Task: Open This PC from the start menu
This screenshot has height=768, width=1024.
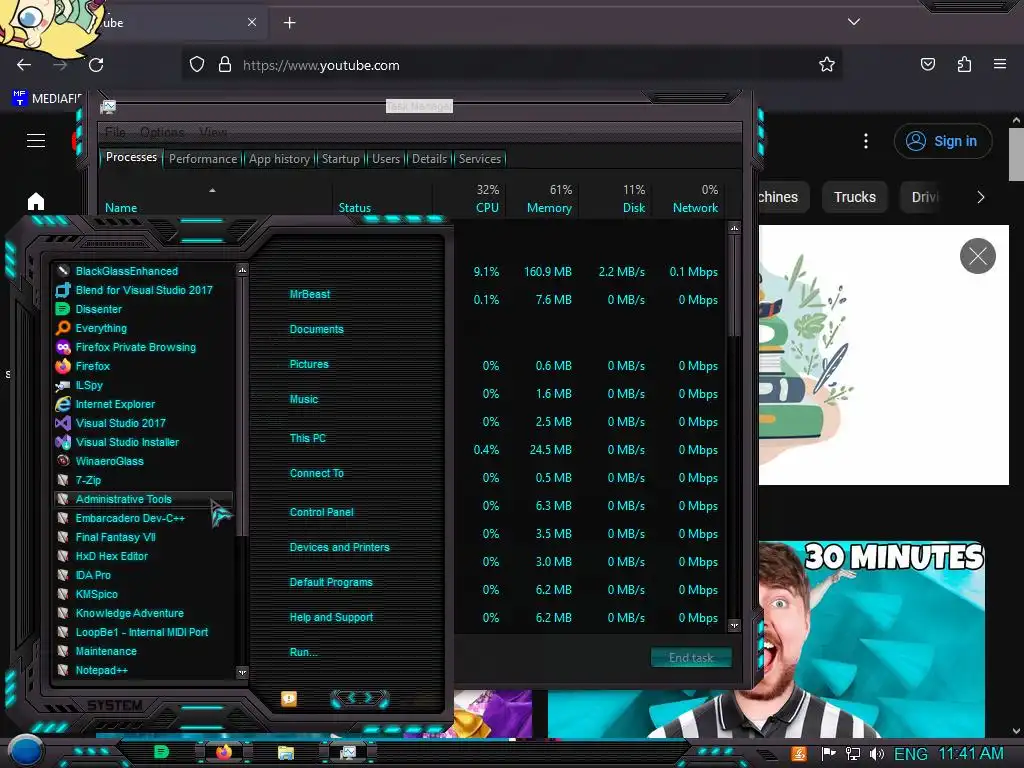Action: click(308, 438)
